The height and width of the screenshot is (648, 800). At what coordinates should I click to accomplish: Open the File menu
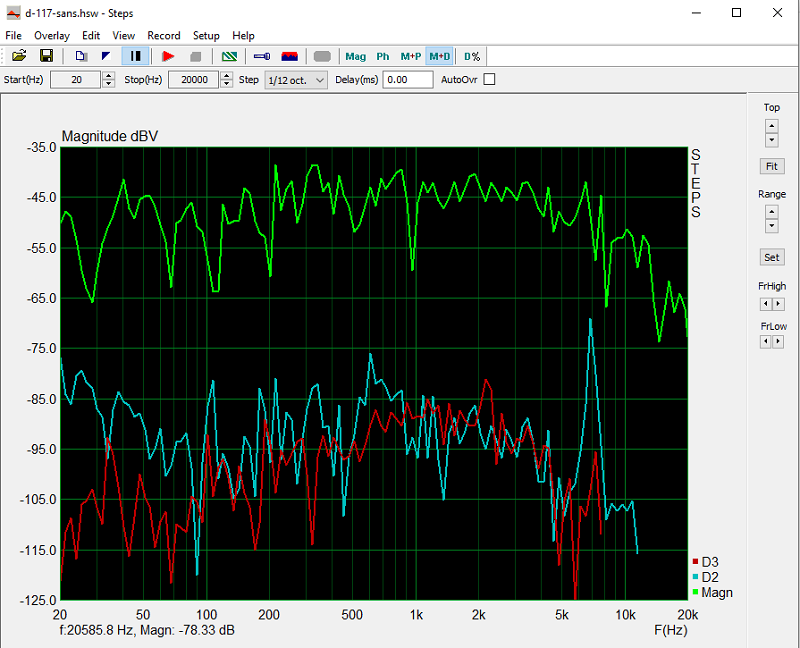pyautogui.click(x=13, y=36)
